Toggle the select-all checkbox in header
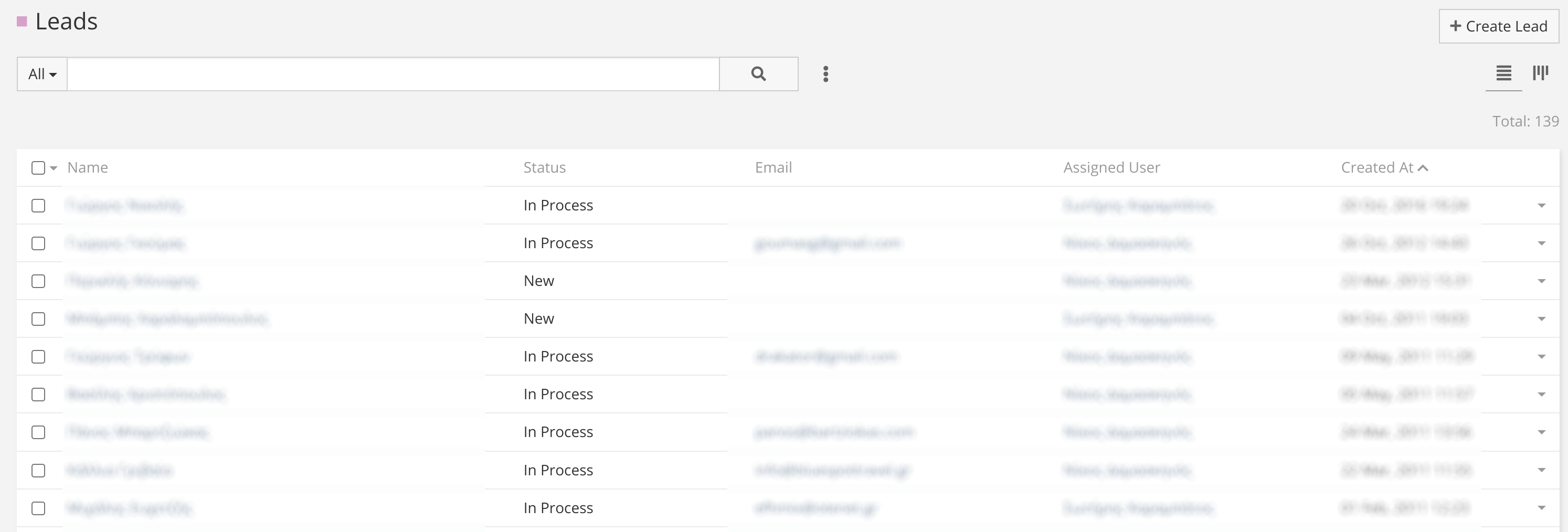Screen dimensions: 1568x532 pos(38,168)
